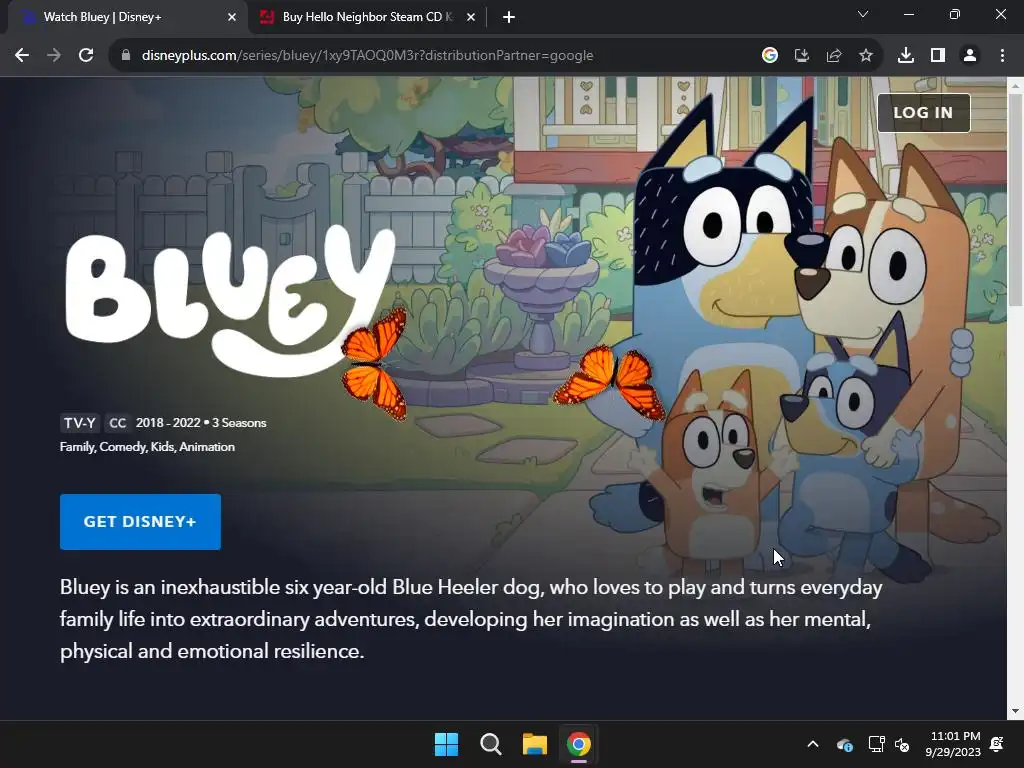Click the muted volume tray icon

(x=902, y=744)
